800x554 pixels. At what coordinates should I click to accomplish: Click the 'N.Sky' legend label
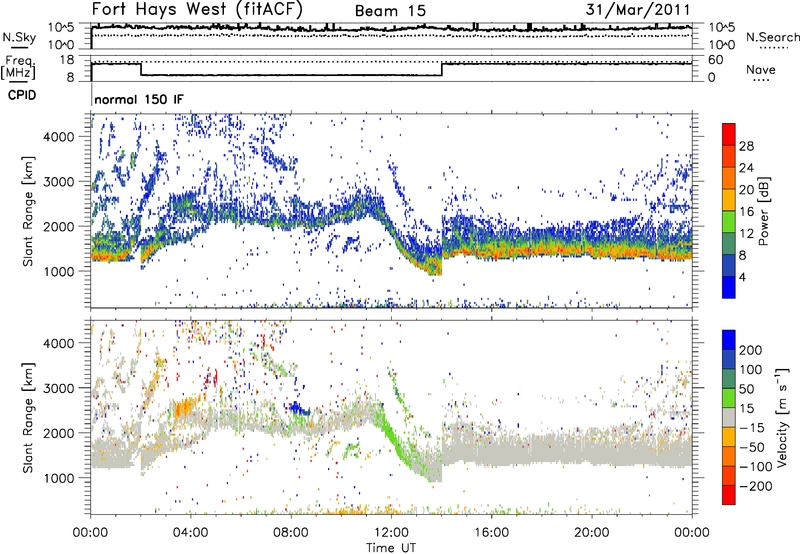click(19, 37)
